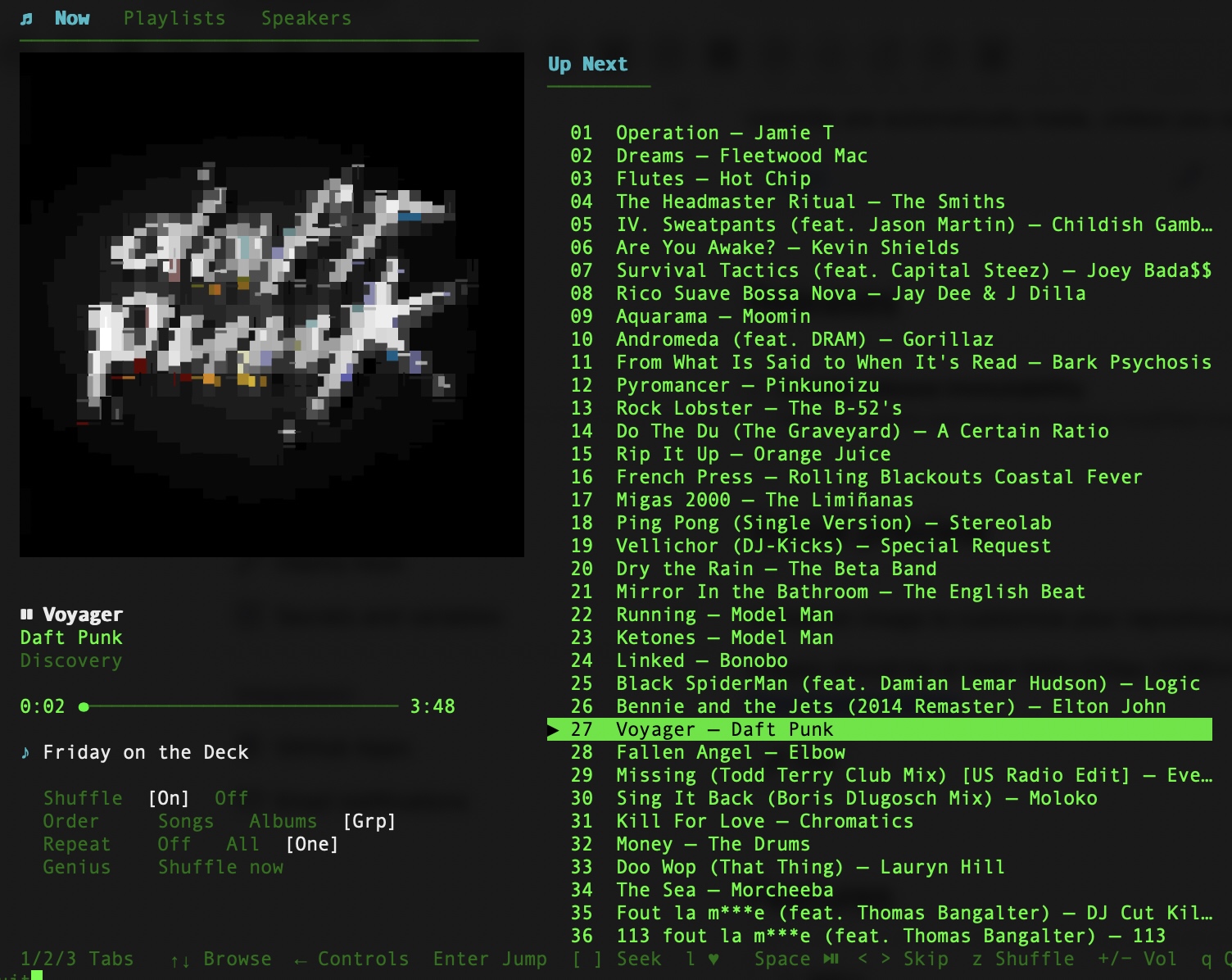The image size is (1232, 980).
Task: Switch to the Now tab
Action: click(72, 18)
